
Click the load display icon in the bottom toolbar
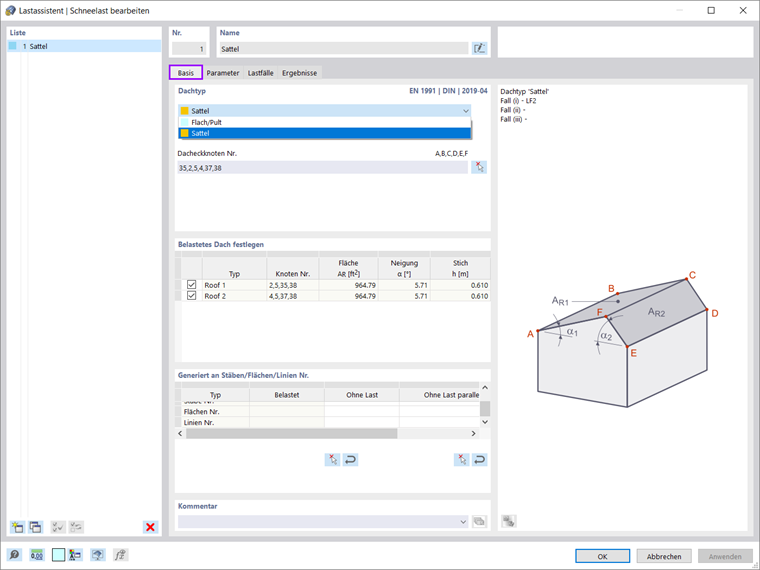pyautogui.click(x=98, y=555)
